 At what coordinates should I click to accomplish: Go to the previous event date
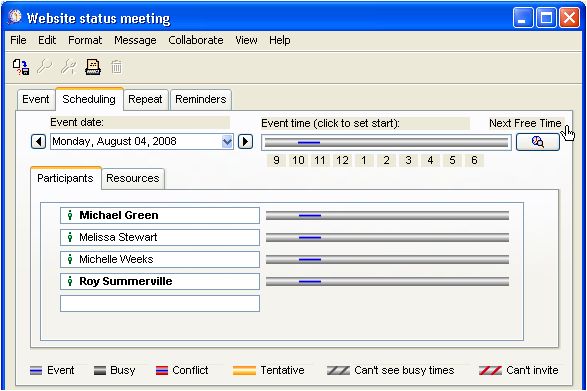tap(39, 142)
